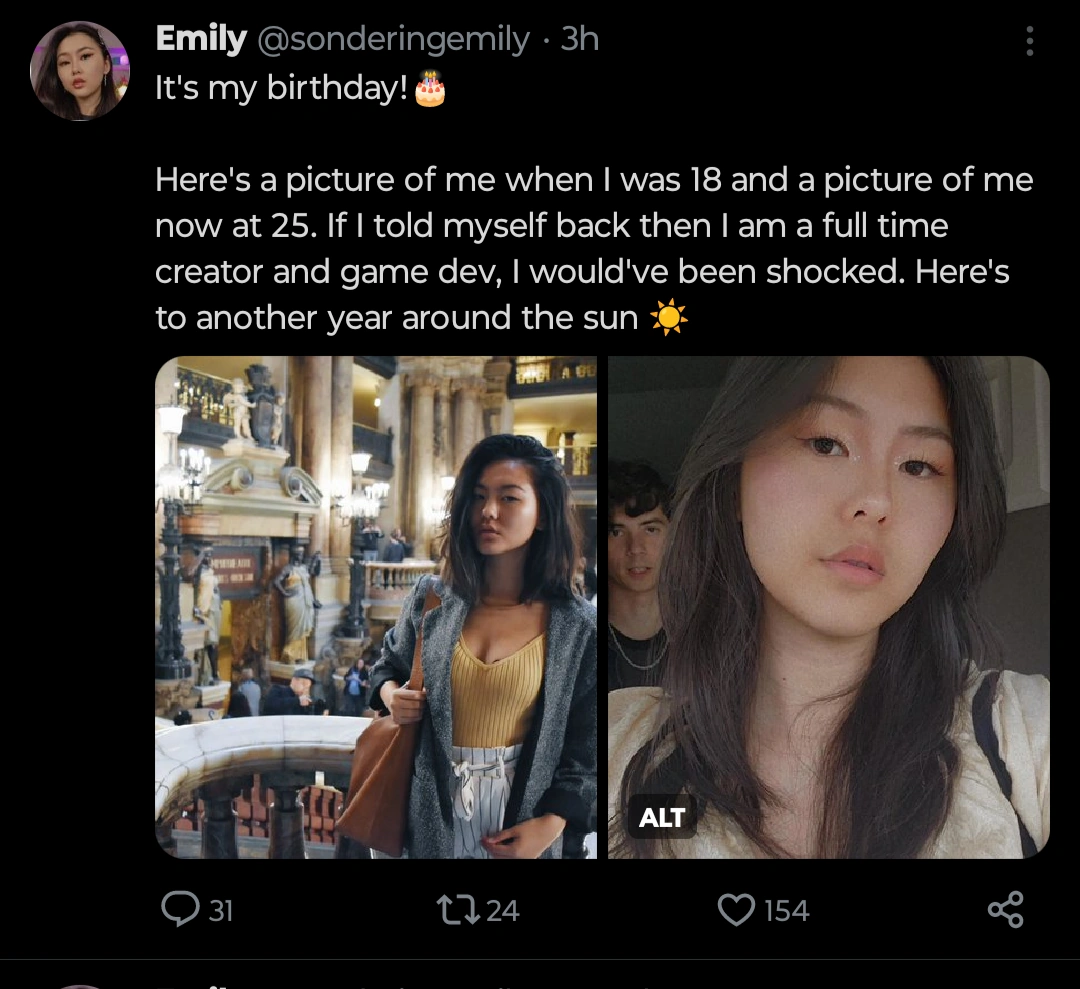Click the reply count 31

(x=220, y=910)
